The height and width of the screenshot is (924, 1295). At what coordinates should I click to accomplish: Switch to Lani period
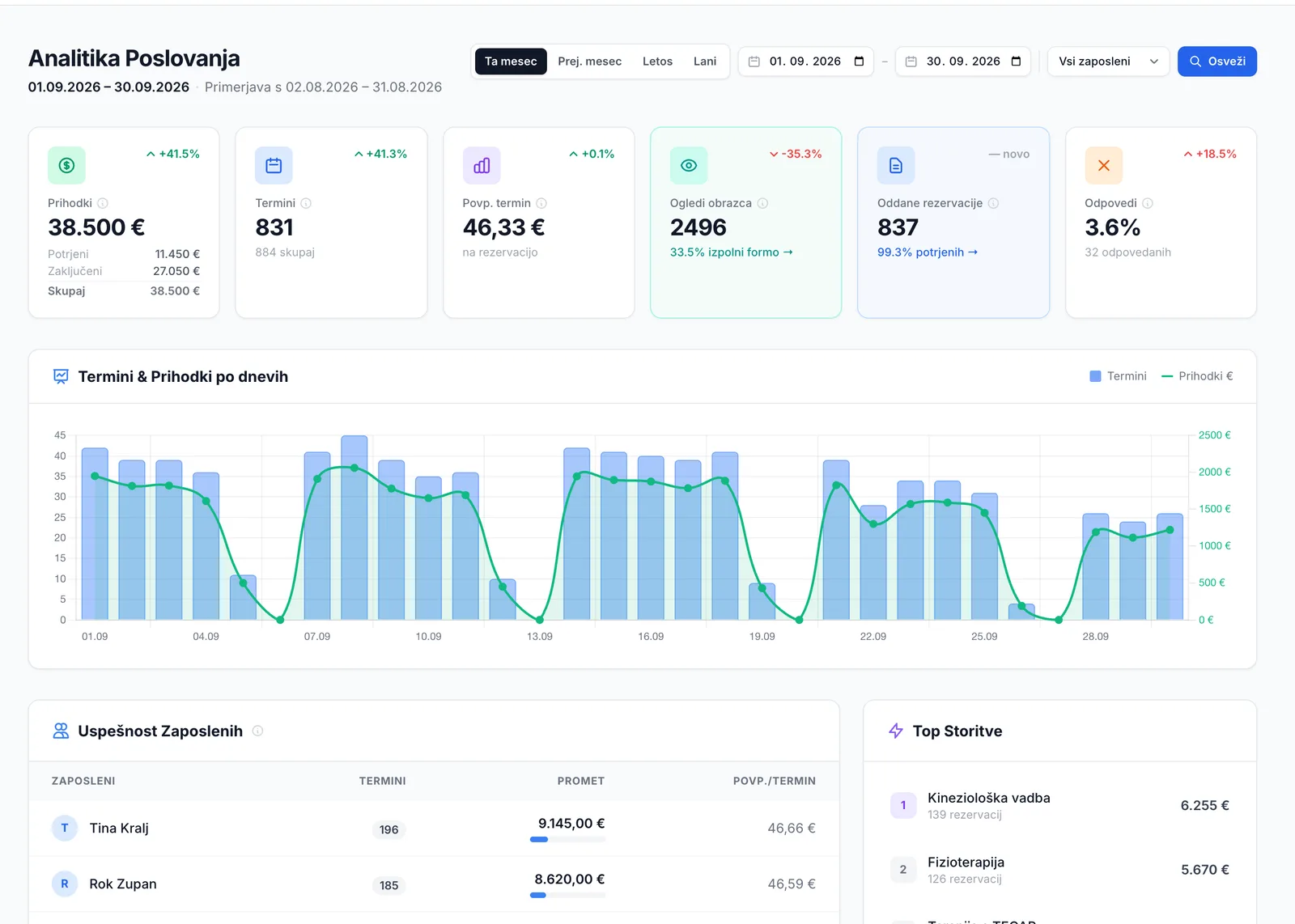[x=705, y=61]
